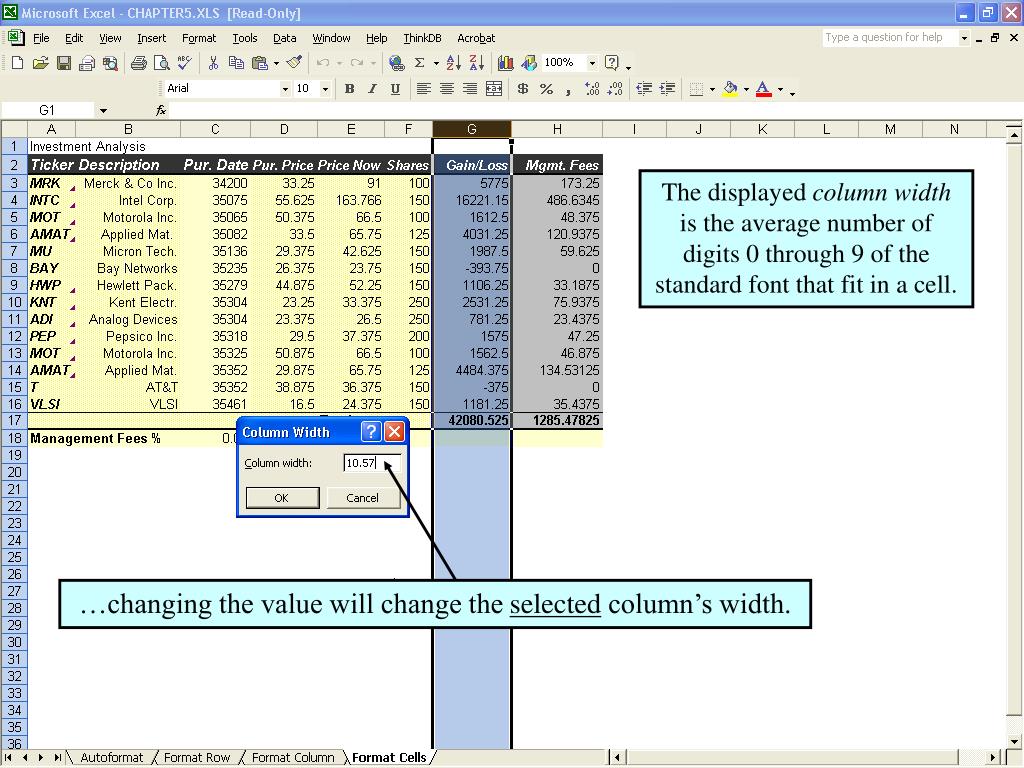Apply the Comma style
The width and height of the screenshot is (1024, 768).
pos(568,89)
